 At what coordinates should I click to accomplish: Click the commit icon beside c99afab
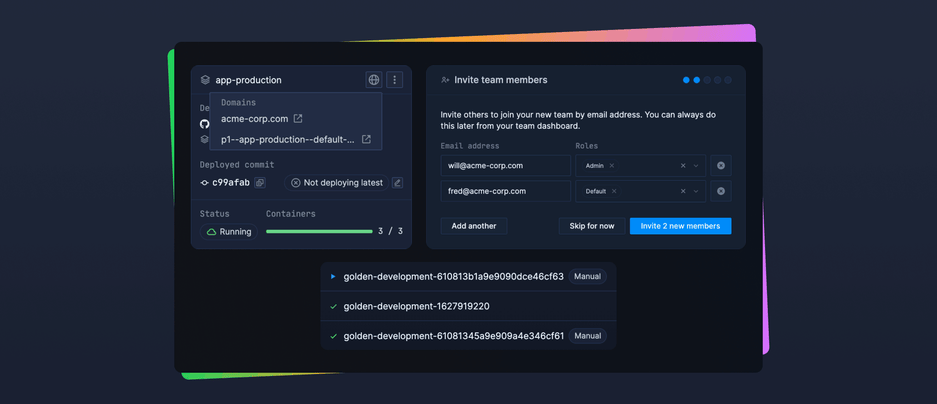coord(204,183)
